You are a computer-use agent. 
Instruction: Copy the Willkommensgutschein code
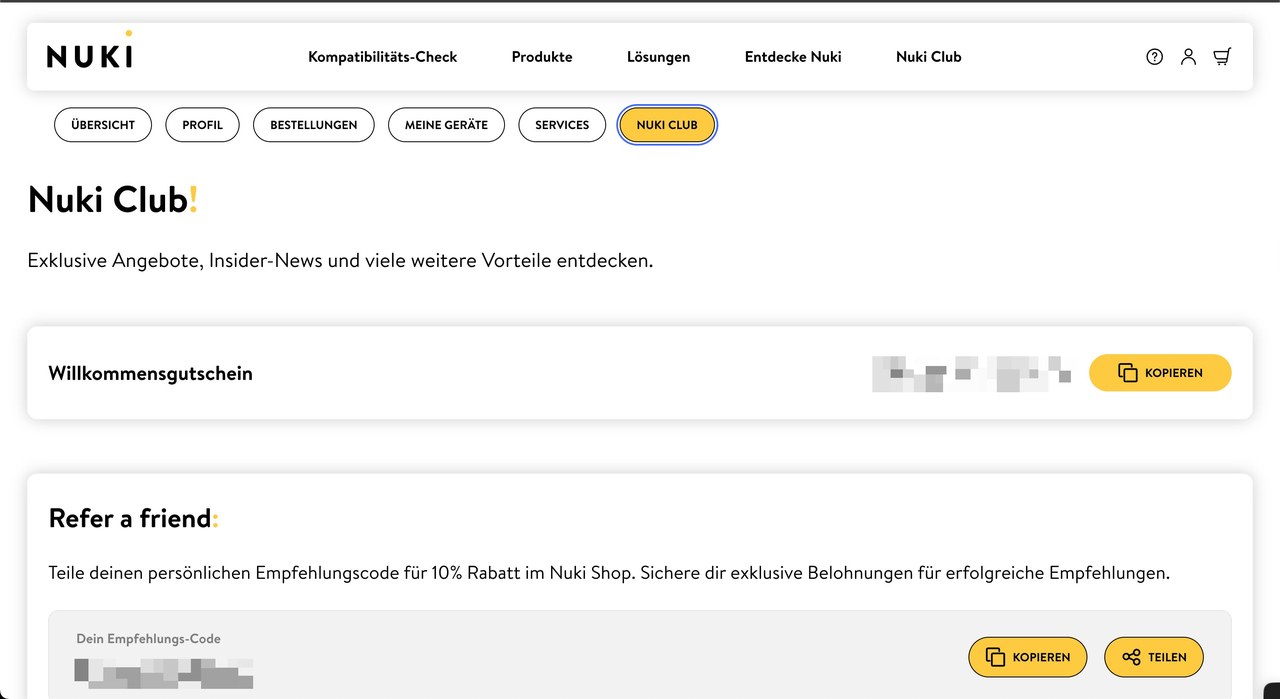point(1159,373)
